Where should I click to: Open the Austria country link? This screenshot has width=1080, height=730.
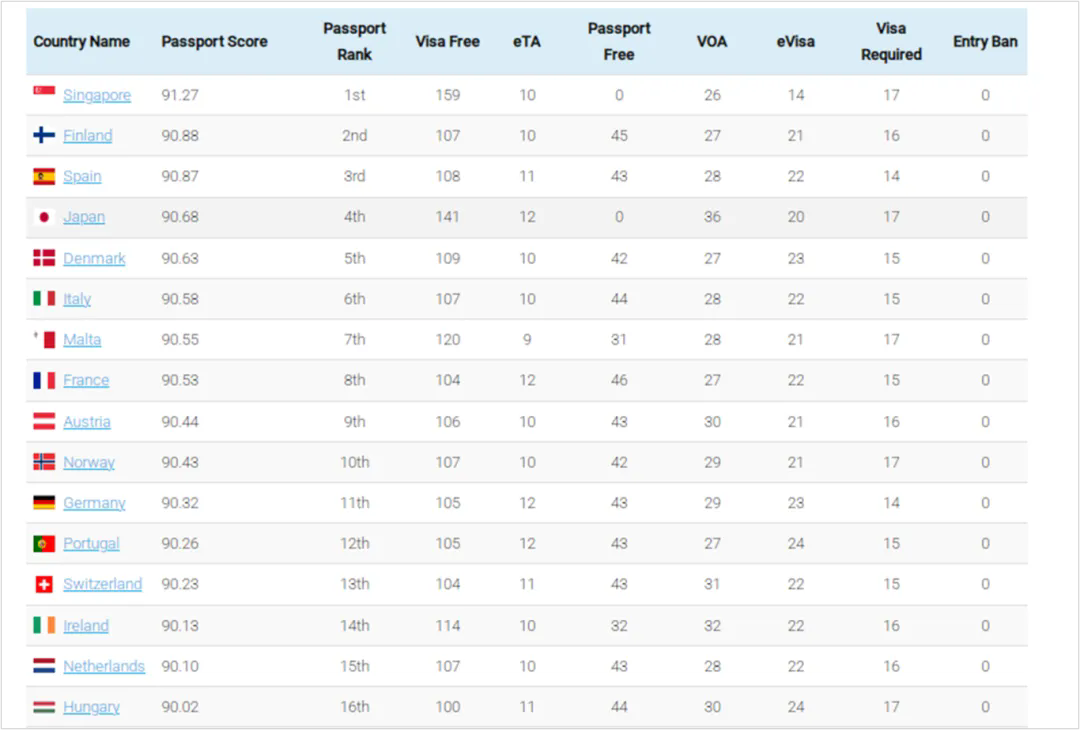click(87, 421)
